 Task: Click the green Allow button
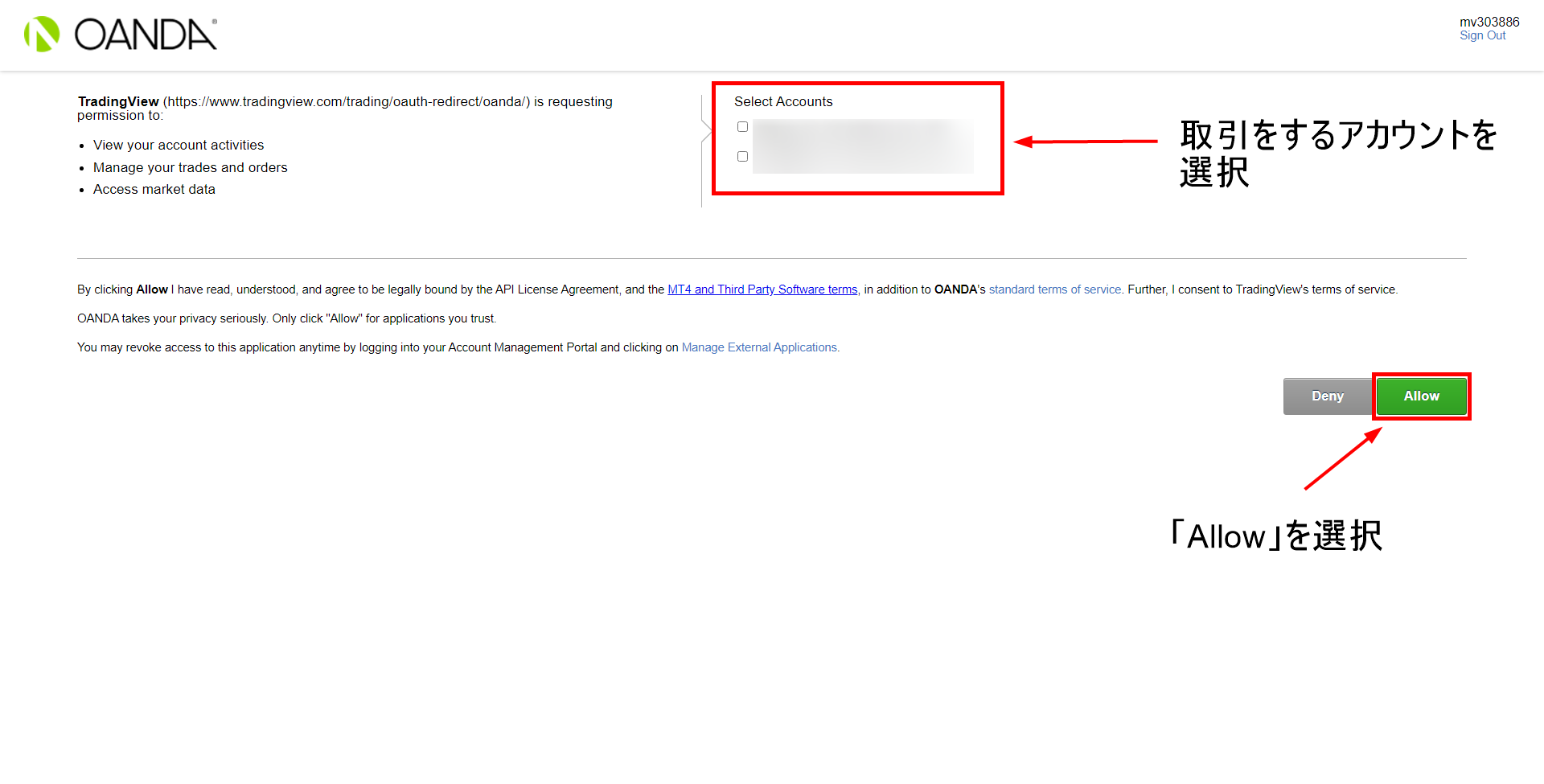click(1421, 396)
